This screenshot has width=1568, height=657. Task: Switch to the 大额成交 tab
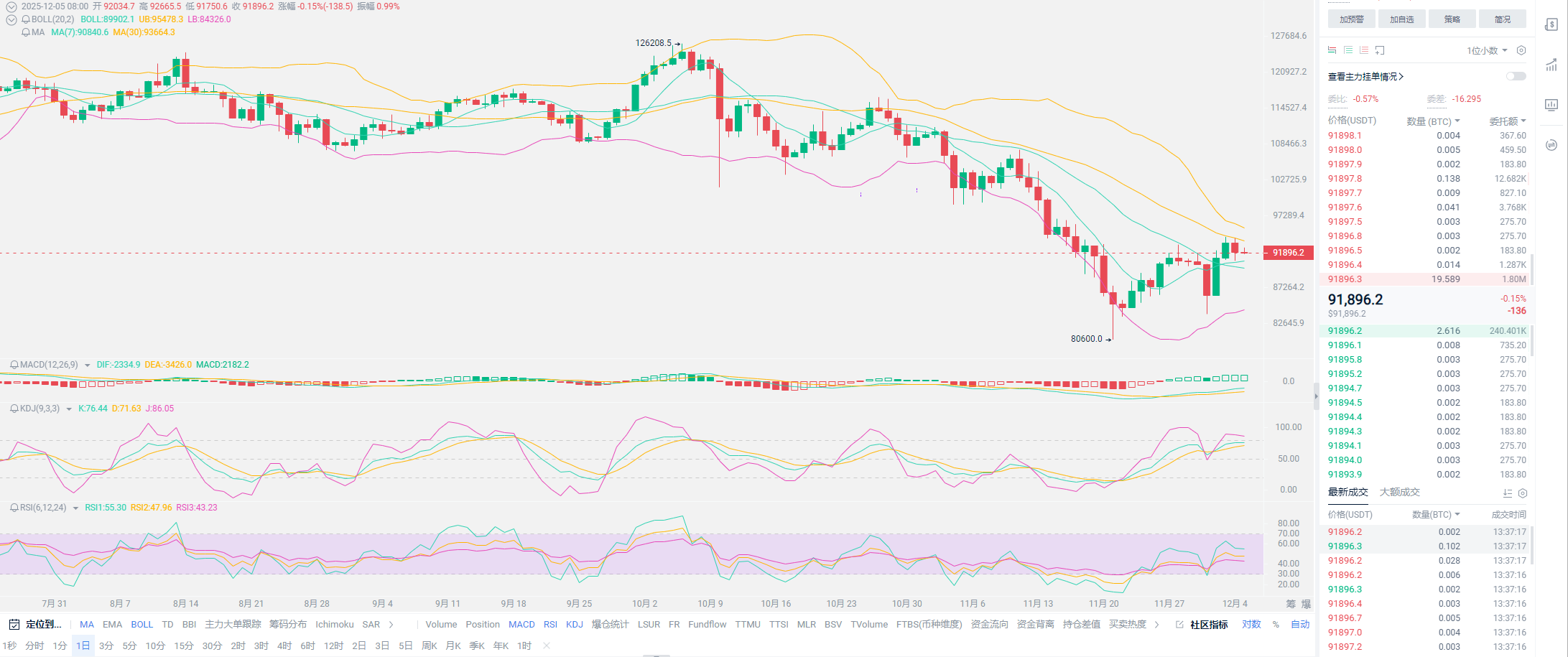tap(1399, 493)
